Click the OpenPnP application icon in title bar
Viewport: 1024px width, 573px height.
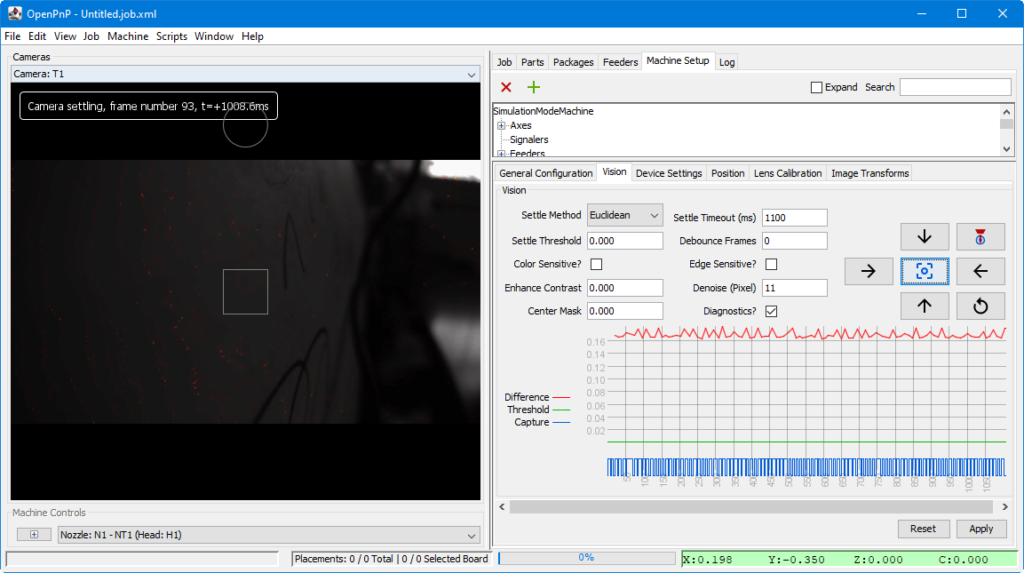coord(14,13)
